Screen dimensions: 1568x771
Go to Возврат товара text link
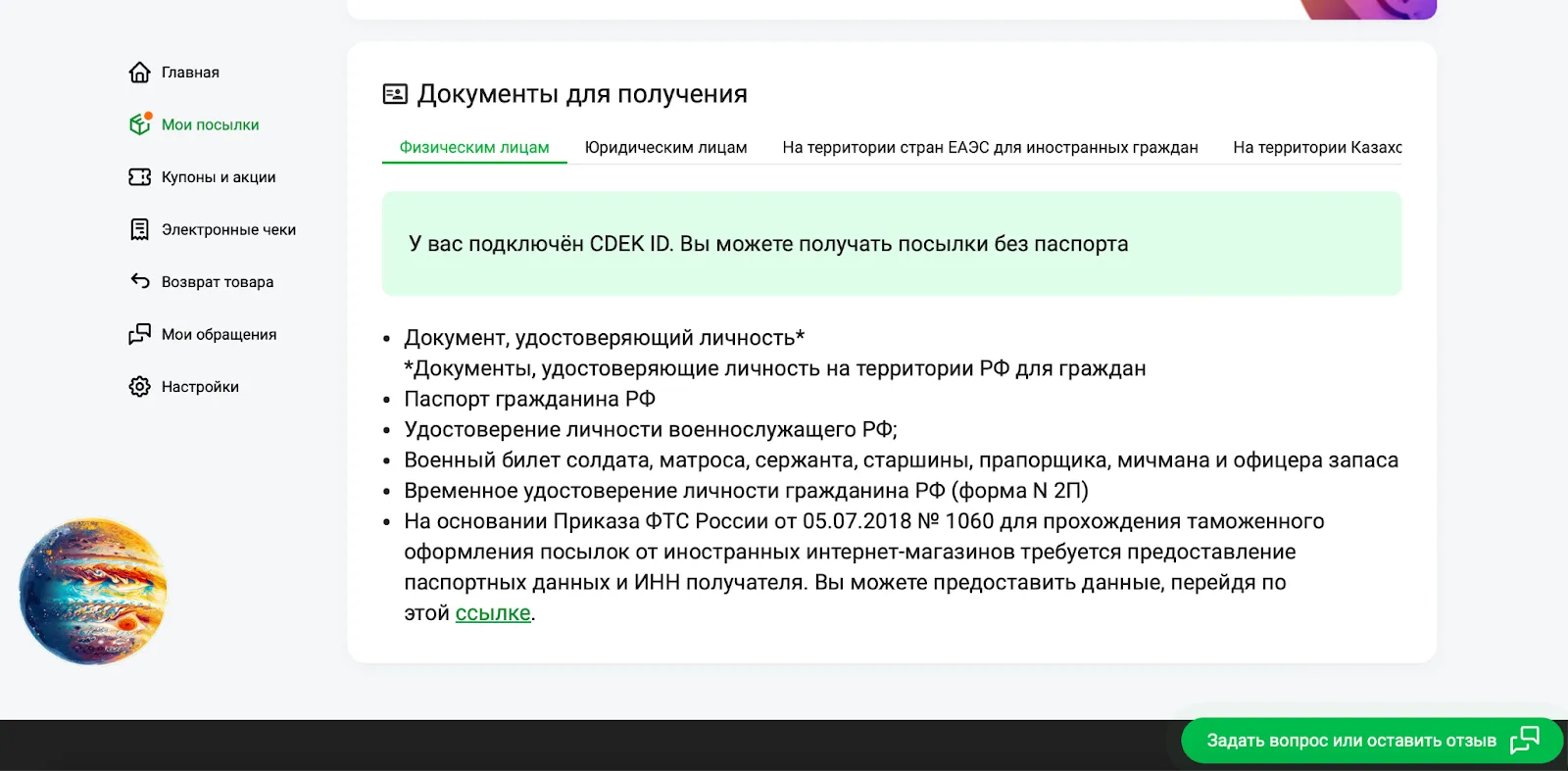point(218,282)
